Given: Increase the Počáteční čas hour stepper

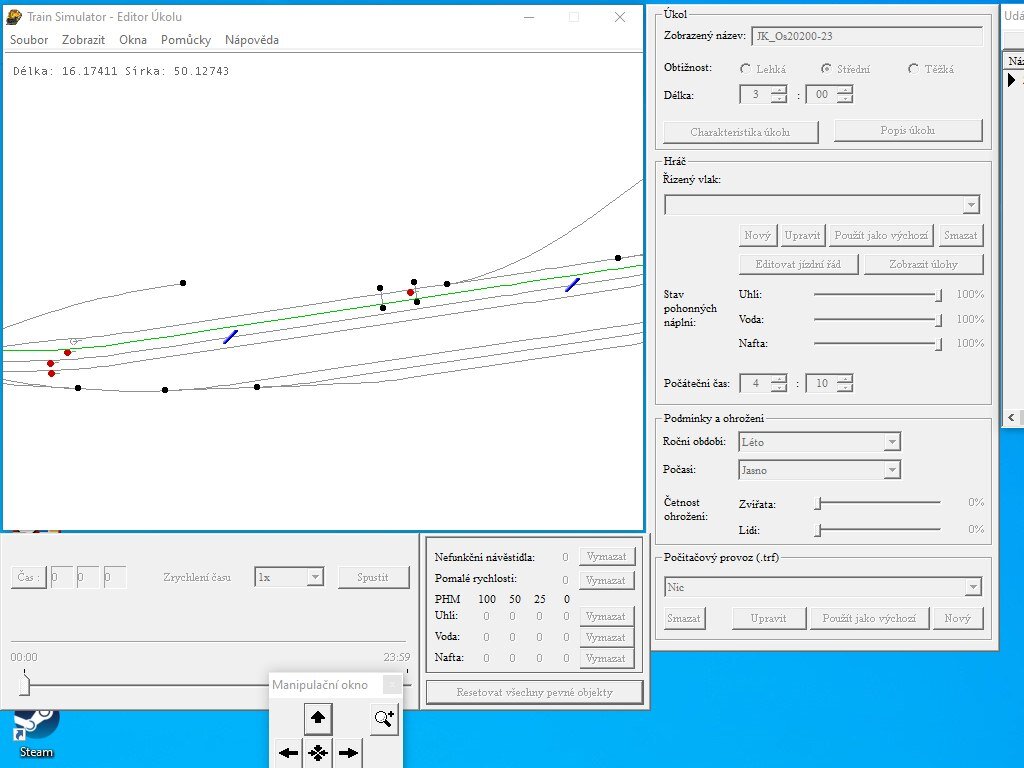Looking at the screenshot, I should [x=778, y=379].
